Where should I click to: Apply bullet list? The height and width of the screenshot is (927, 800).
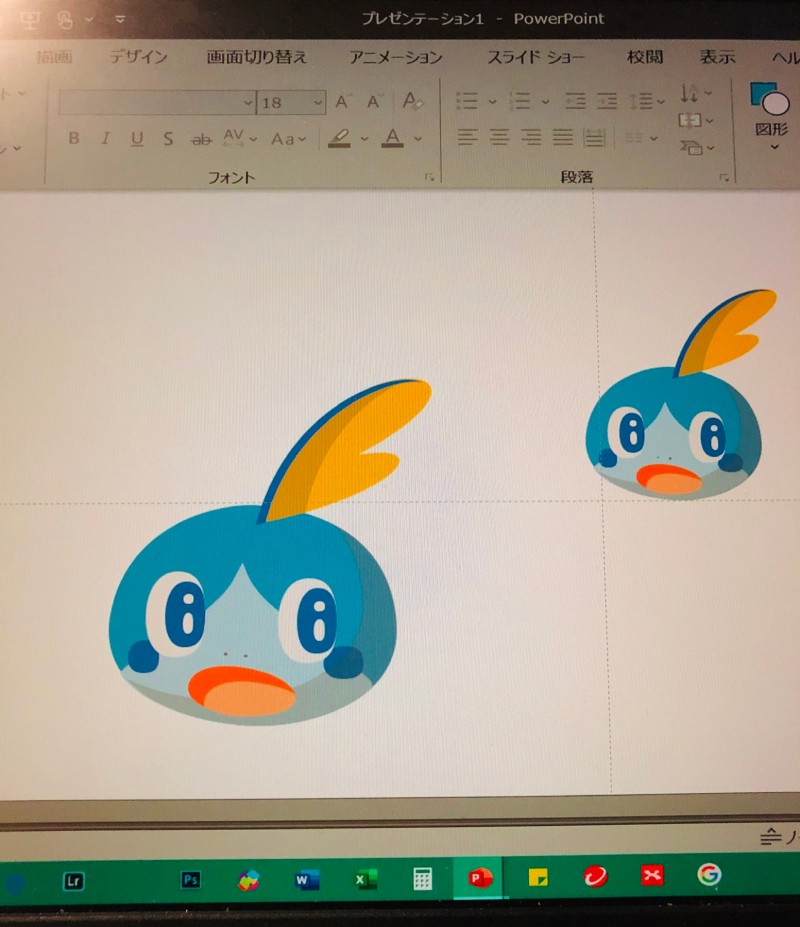(x=467, y=101)
